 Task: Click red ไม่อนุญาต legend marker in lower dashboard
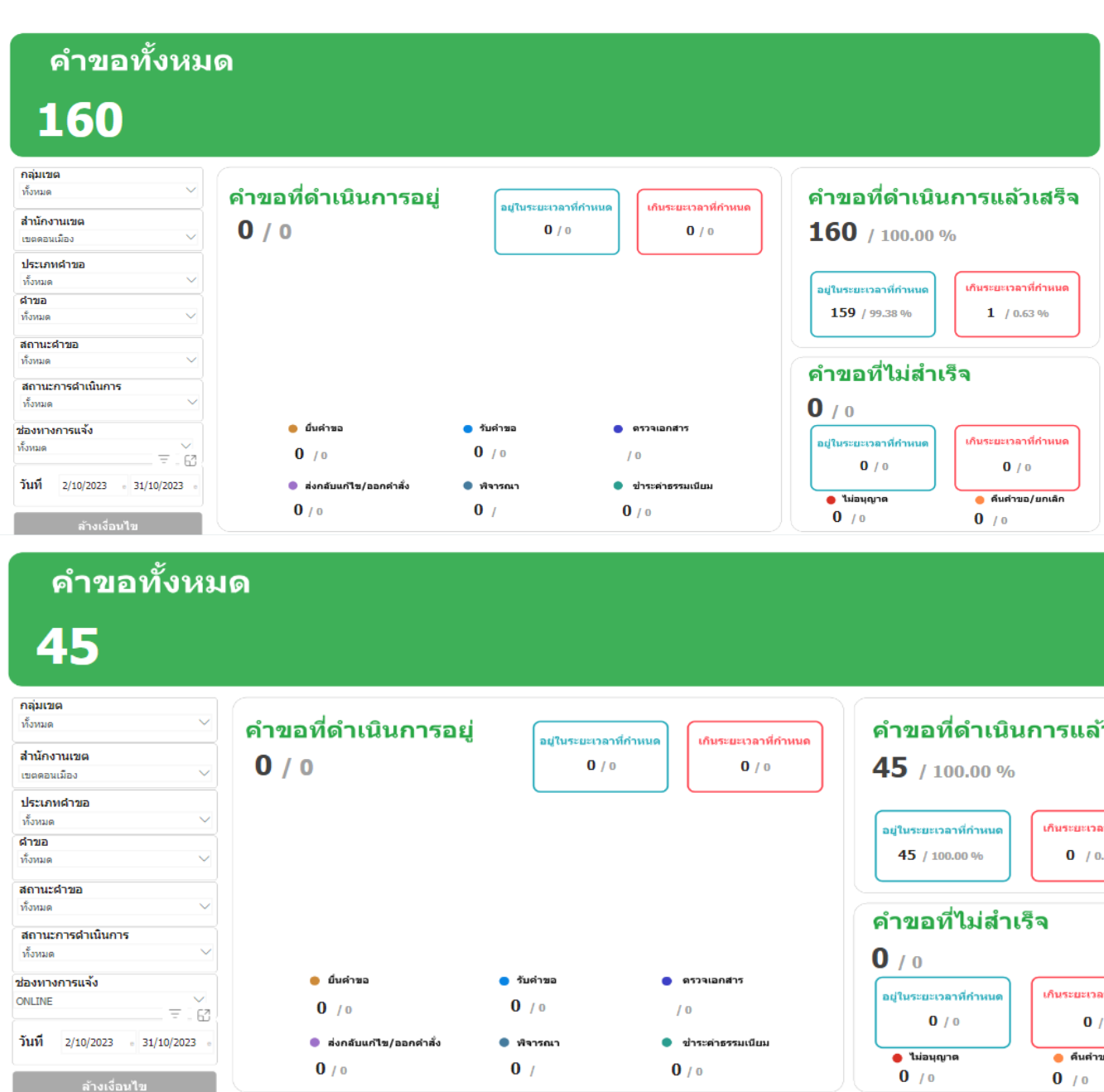tap(897, 1057)
